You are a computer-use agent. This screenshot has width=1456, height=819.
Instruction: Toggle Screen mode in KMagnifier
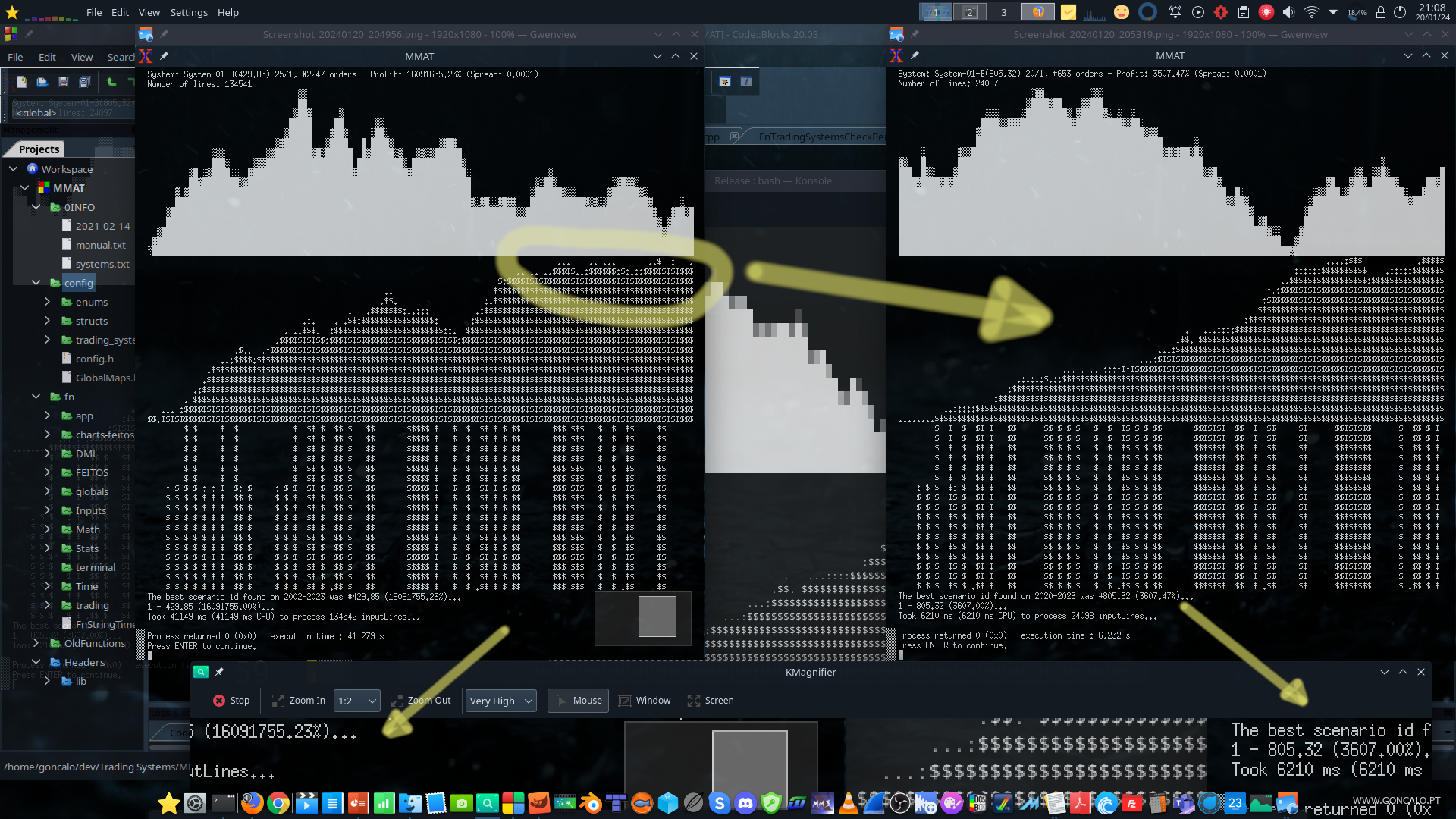click(711, 701)
